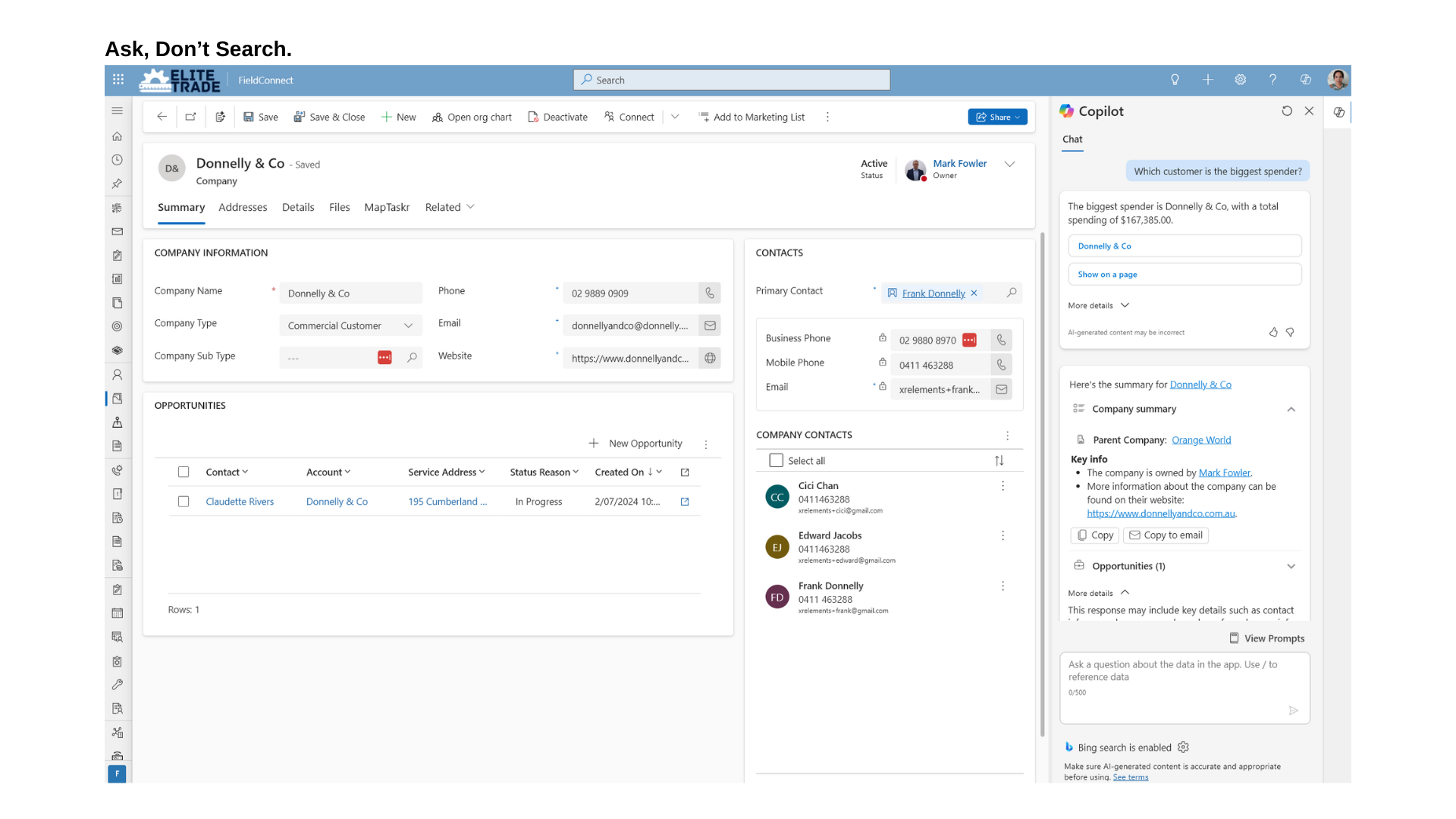Click Show on a page suggestion
Screen dimensions: 1456x819
tap(1185, 274)
